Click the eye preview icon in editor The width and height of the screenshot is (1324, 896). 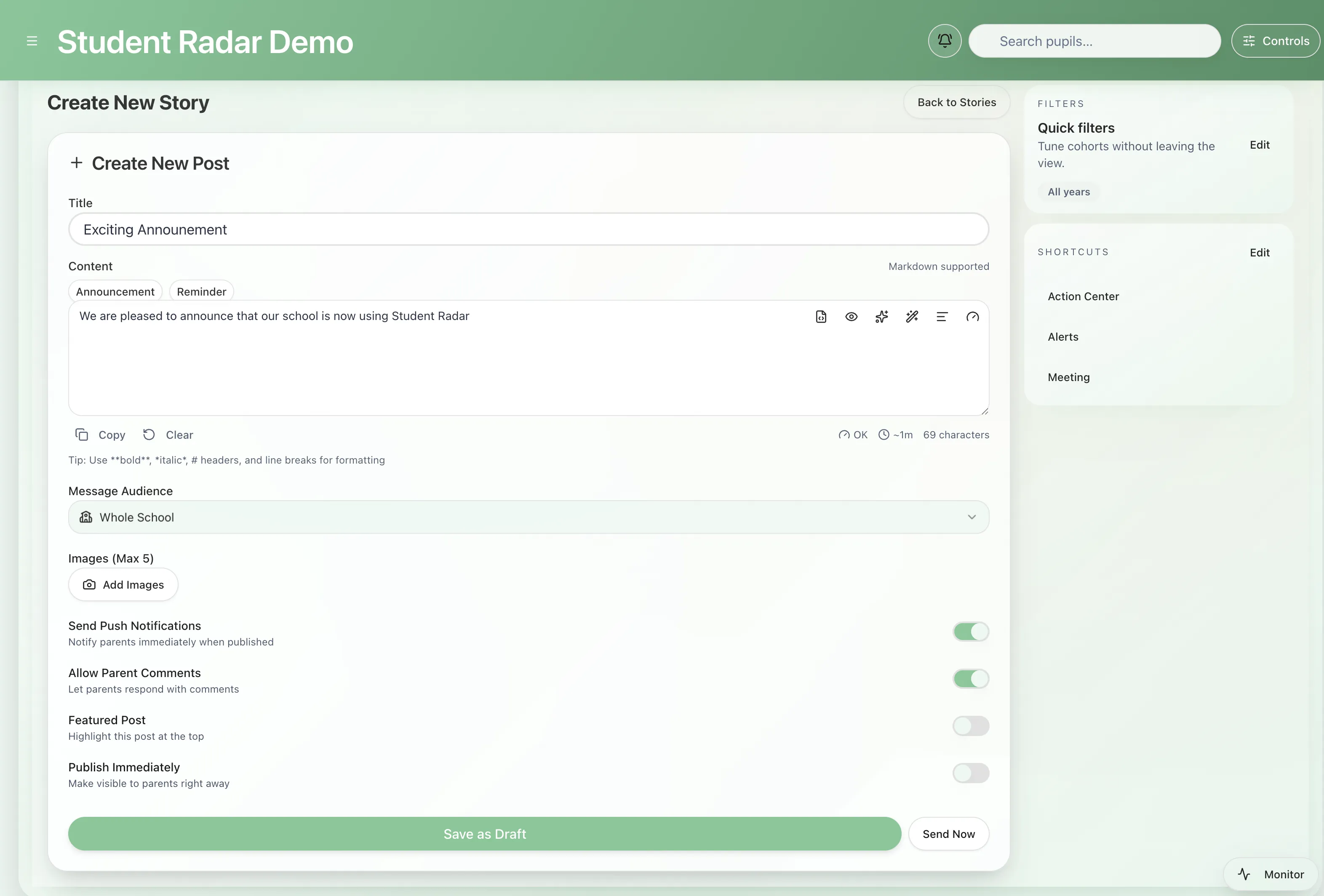point(851,317)
